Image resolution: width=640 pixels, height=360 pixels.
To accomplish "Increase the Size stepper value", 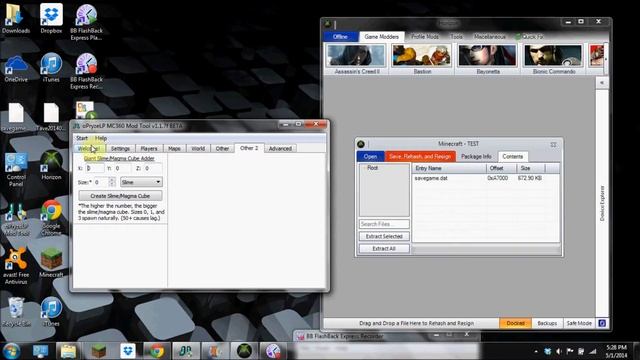I will point(112,180).
